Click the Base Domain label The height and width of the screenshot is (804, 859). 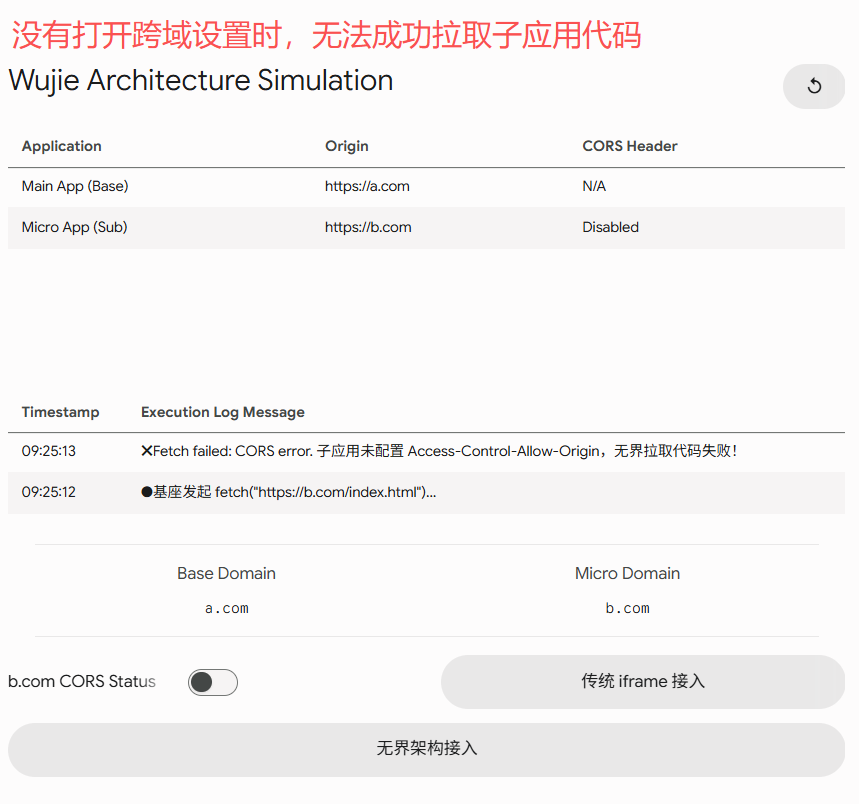pos(226,573)
